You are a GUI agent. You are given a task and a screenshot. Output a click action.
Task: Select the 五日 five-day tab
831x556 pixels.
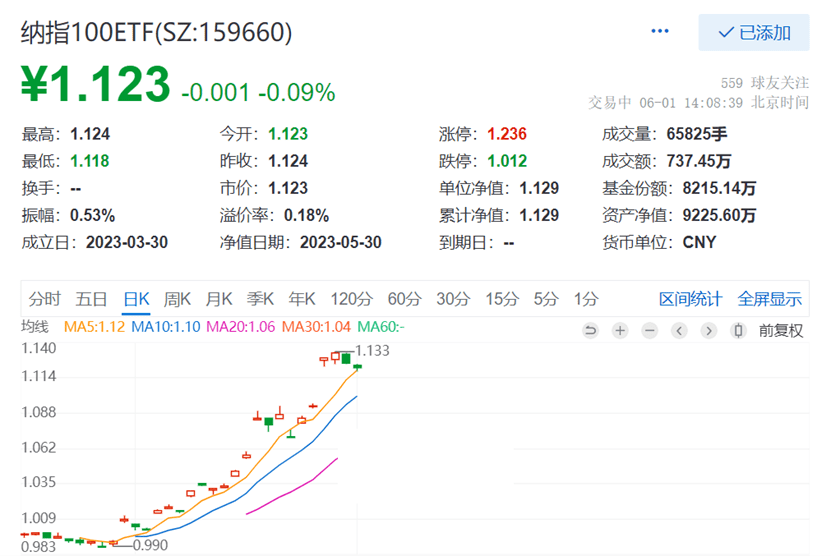click(x=91, y=298)
